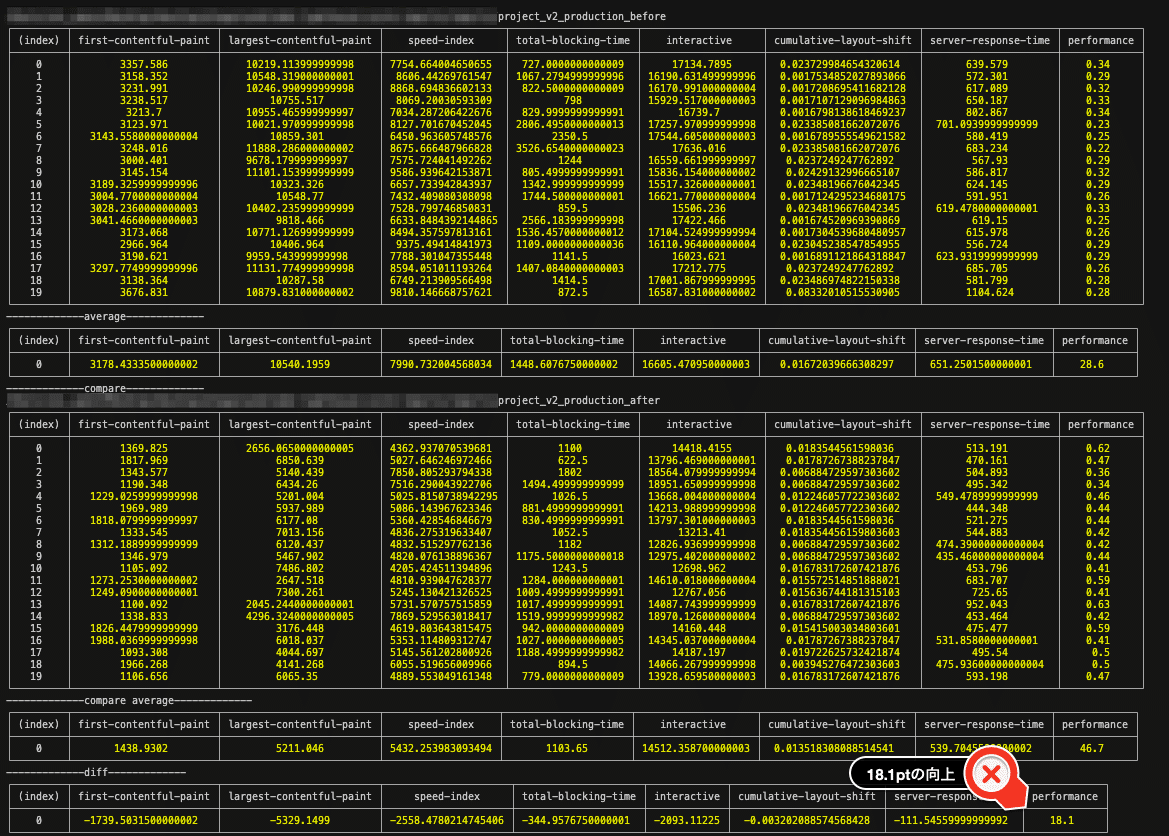Click speed-index value 4362.937070539681
Image resolution: width=1169 pixels, height=836 pixels.
click(x=441, y=448)
